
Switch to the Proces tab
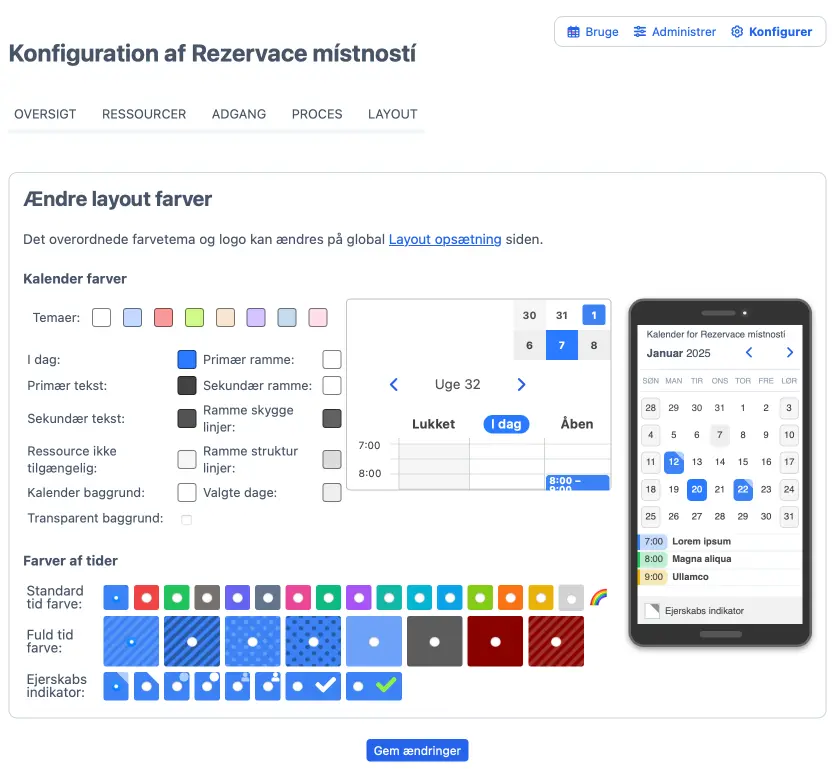click(x=317, y=114)
